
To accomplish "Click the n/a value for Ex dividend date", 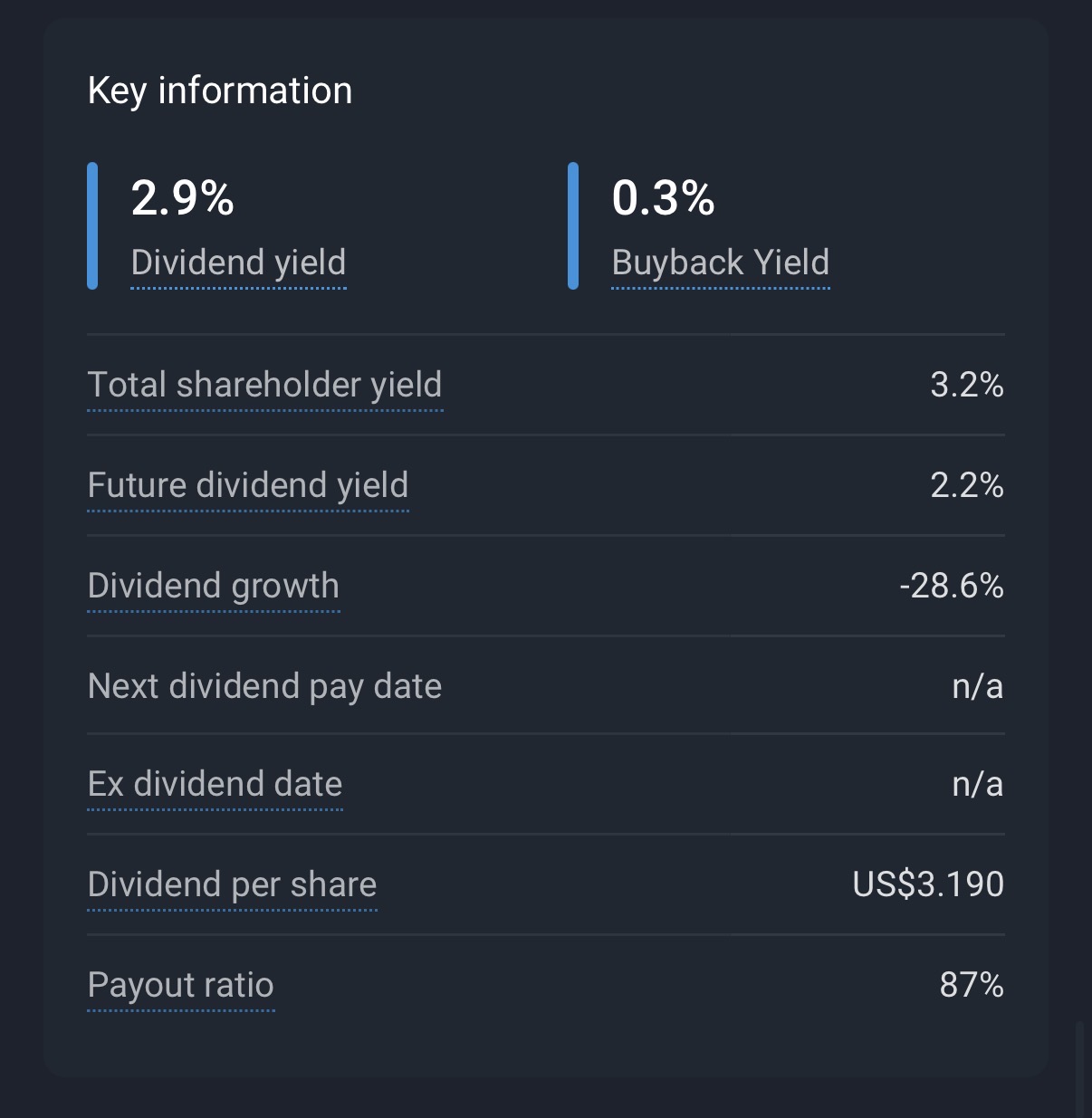I will pos(977,785).
